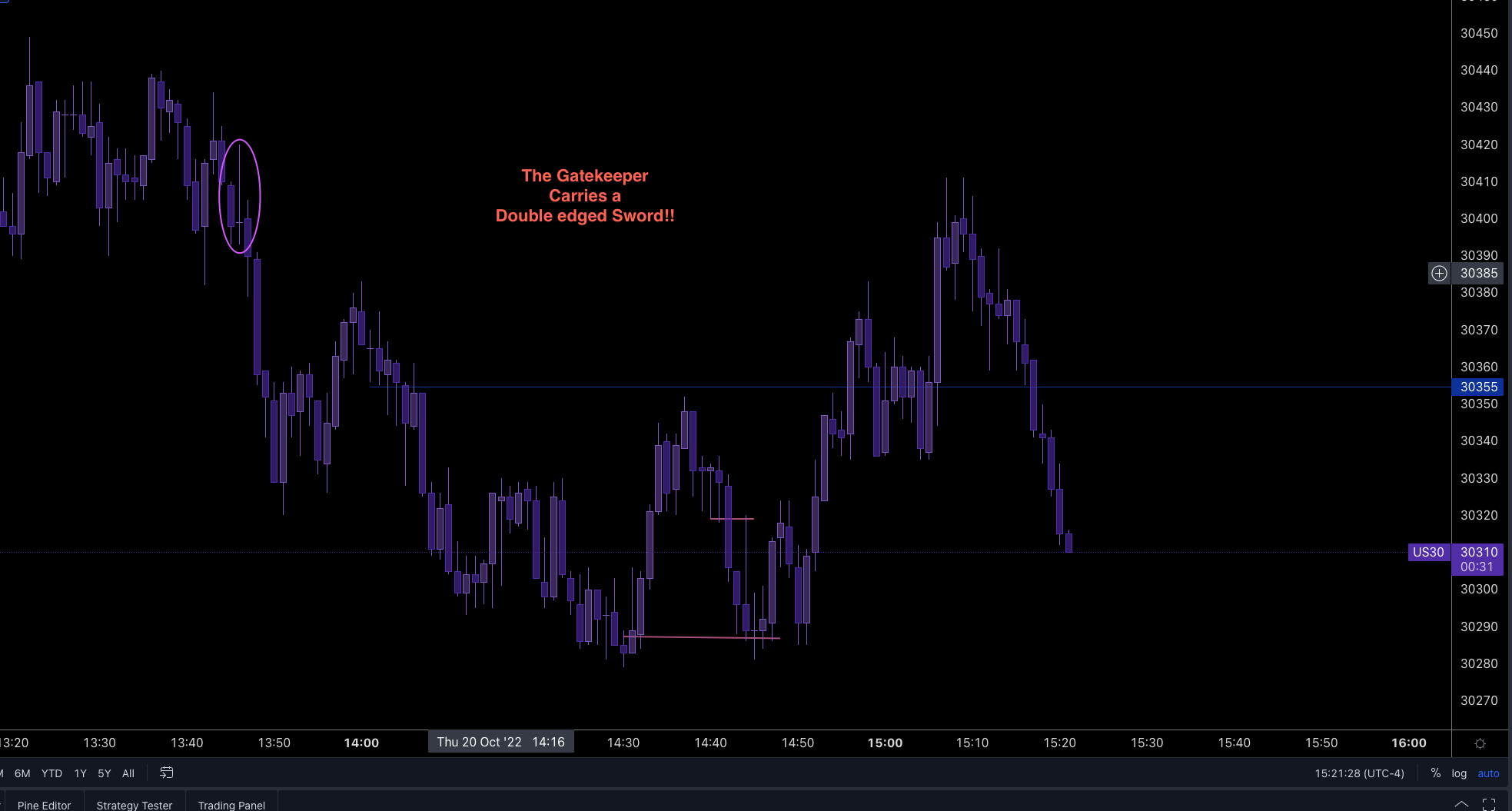Viewport: 1512px width, 811px height.
Task: Click the Thu 20 Oct '22 14:16 time label
Action: click(500, 742)
